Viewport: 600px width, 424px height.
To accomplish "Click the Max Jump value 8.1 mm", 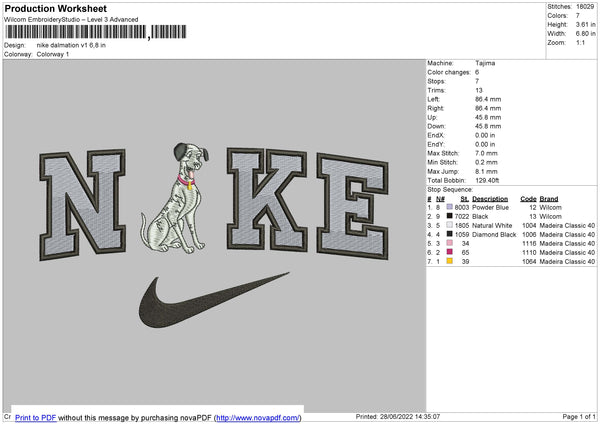I will tap(486, 171).
